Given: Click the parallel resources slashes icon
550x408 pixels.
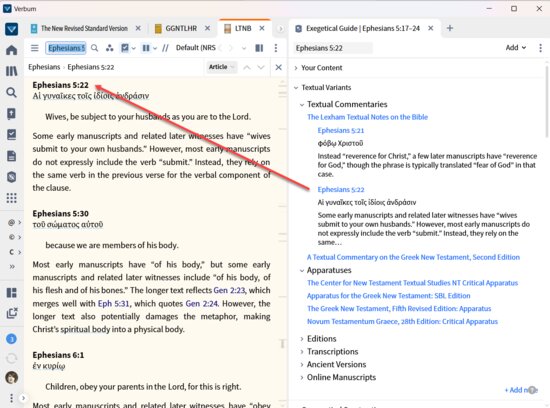Looking at the screenshot, I should click(165, 48).
